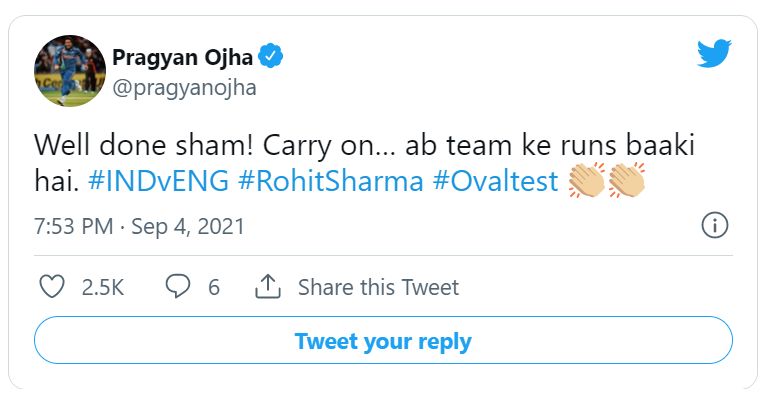The height and width of the screenshot is (402, 778).
Task: Click the tweet info icon
Action: [714, 225]
